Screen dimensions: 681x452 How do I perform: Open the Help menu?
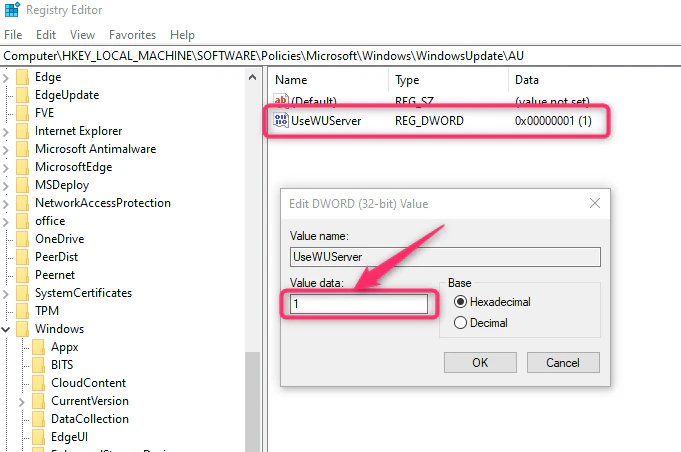tap(182, 35)
